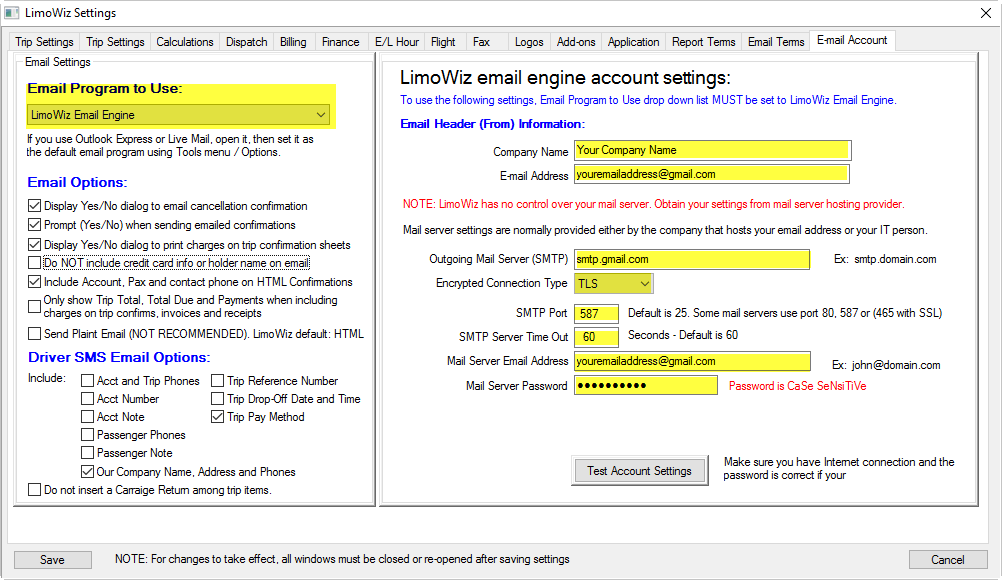Click the LimoWiz app icon in title bar
This screenshot has height=580, width=1002.
tap(12, 13)
